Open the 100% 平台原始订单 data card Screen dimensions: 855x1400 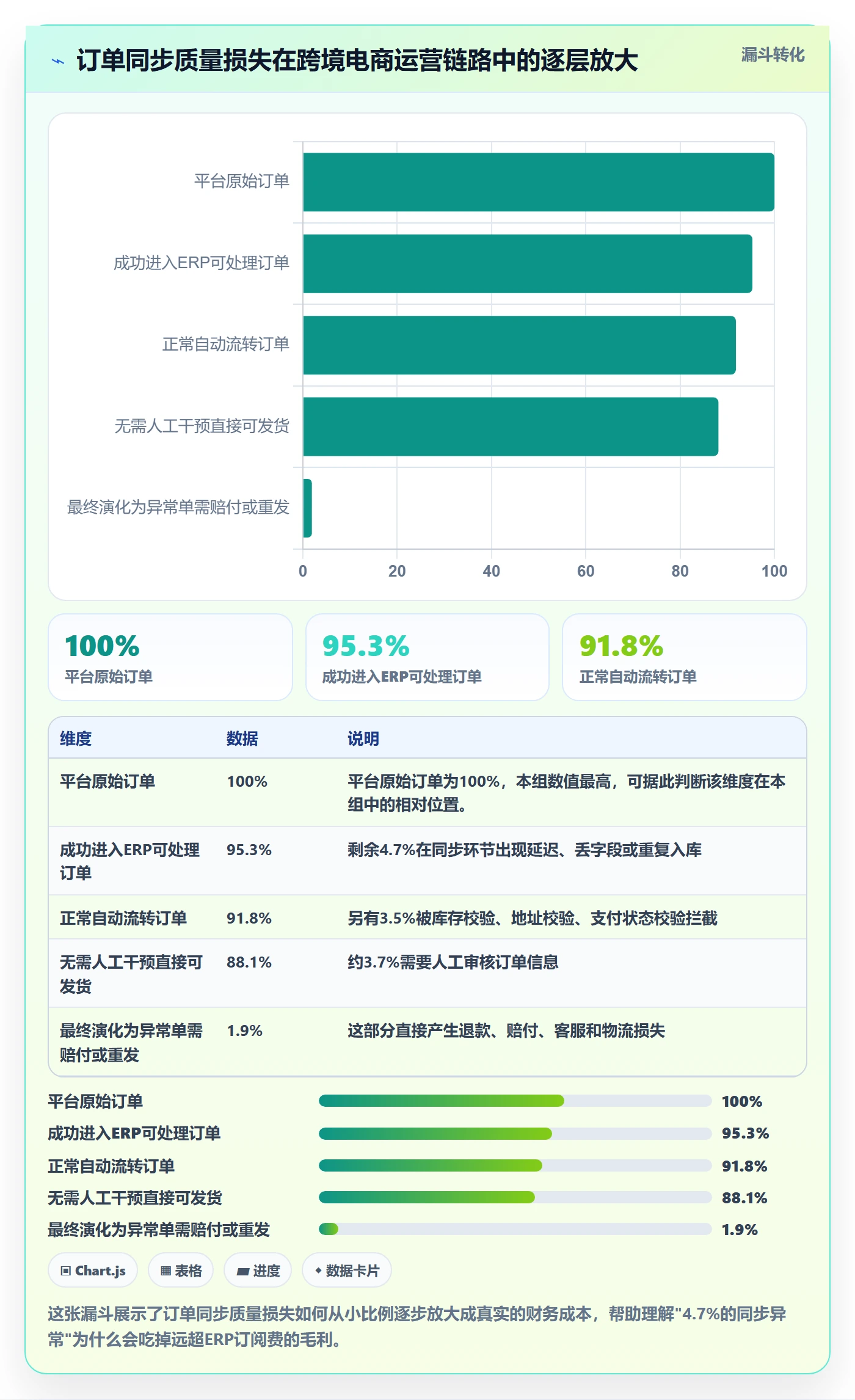pyautogui.click(x=170, y=657)
